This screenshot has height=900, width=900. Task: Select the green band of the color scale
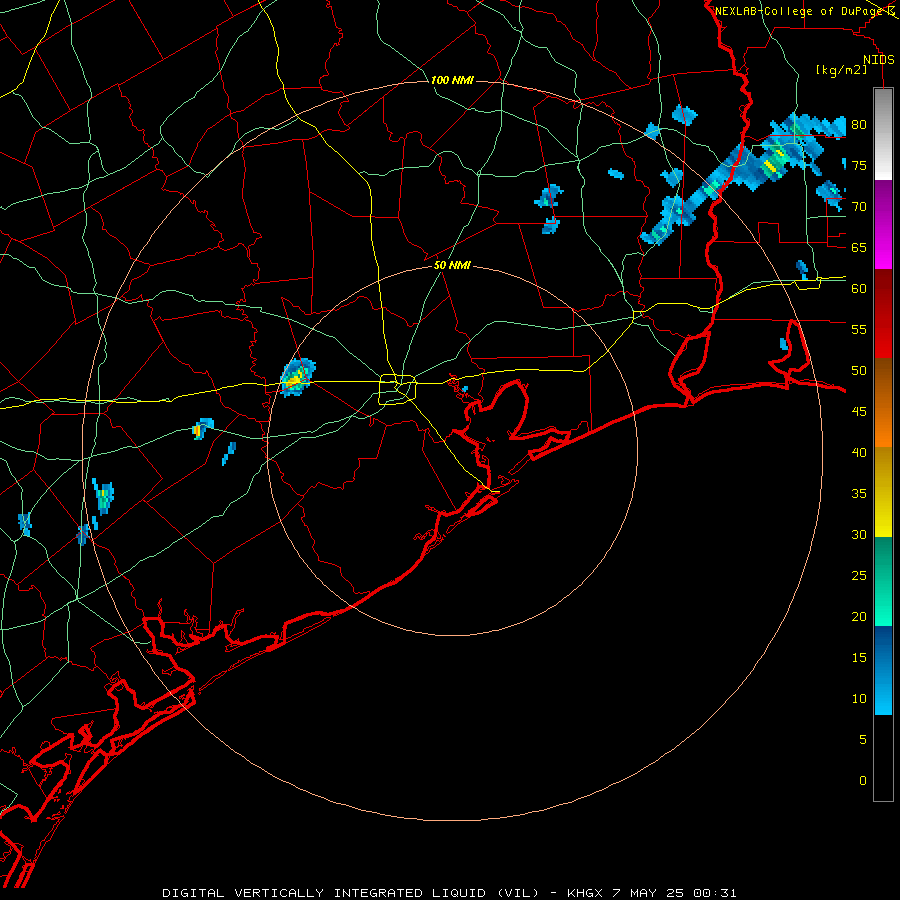883,581
